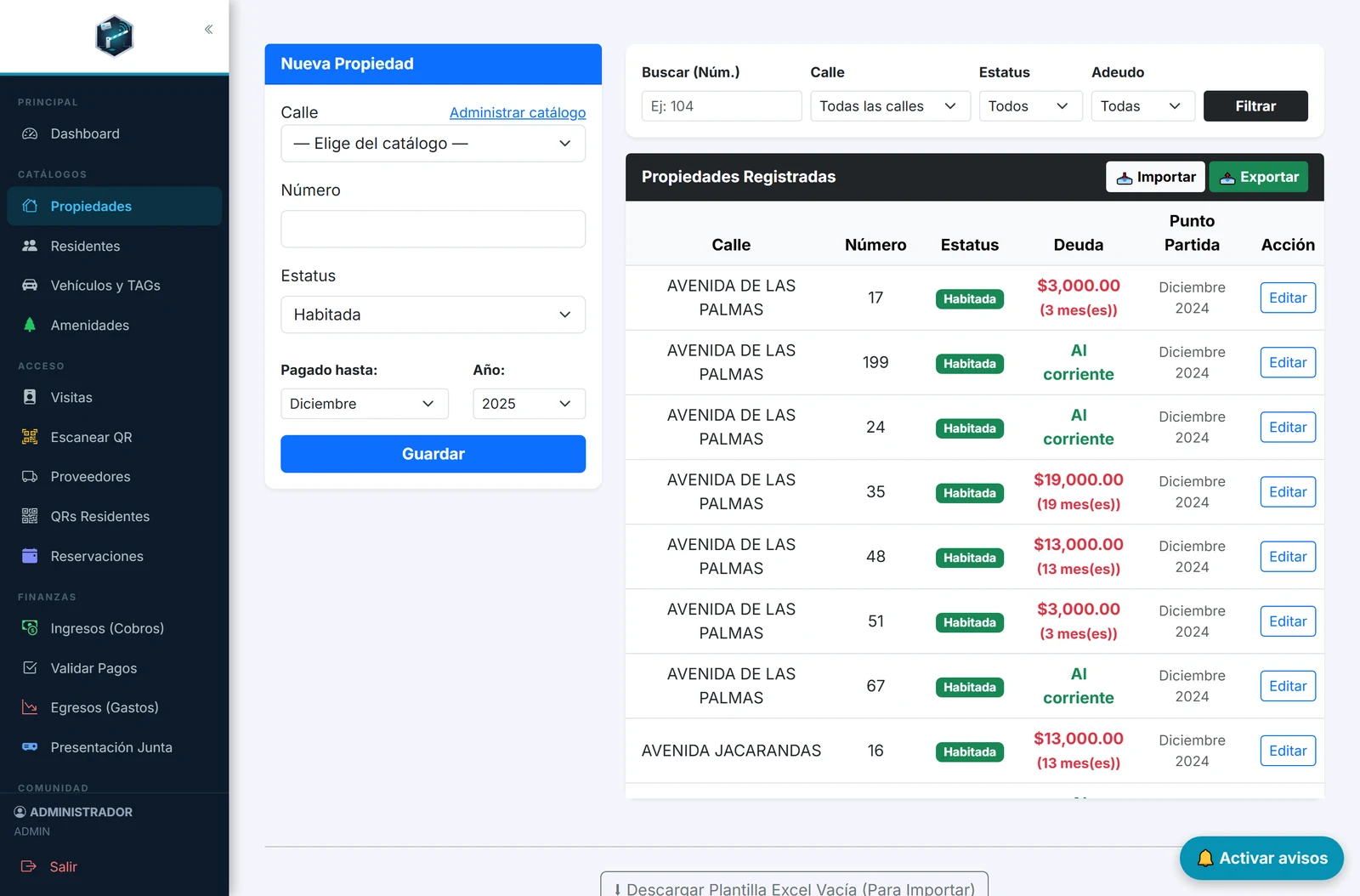Click the Residentes people icon

click(30, 246)
